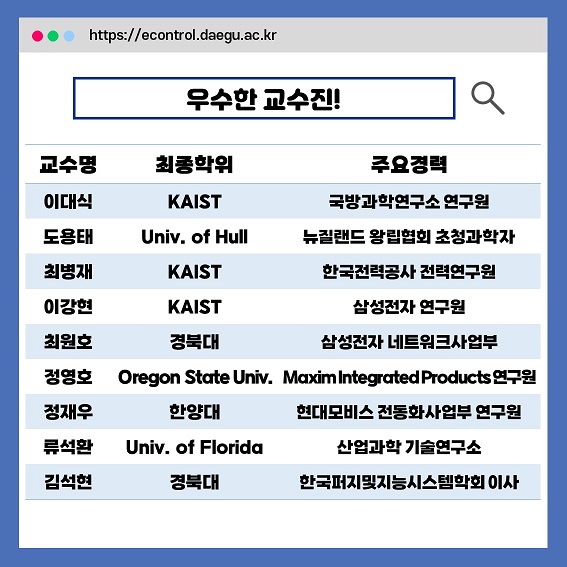The height and width of the screenshot is (567, 567).
Task: Click the light blue window dot
Action: coord(69,36)
